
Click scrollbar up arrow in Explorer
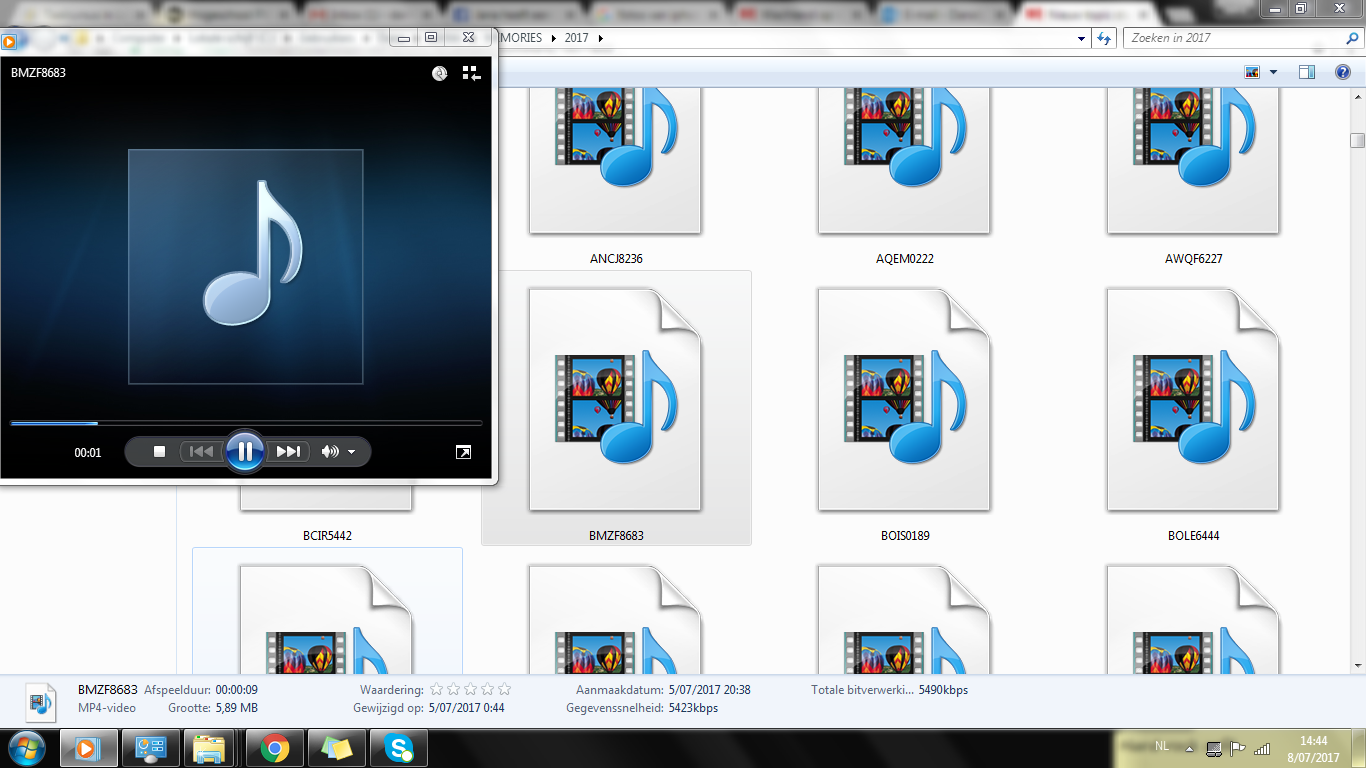pyautogui.click(x=1357, y=96)
